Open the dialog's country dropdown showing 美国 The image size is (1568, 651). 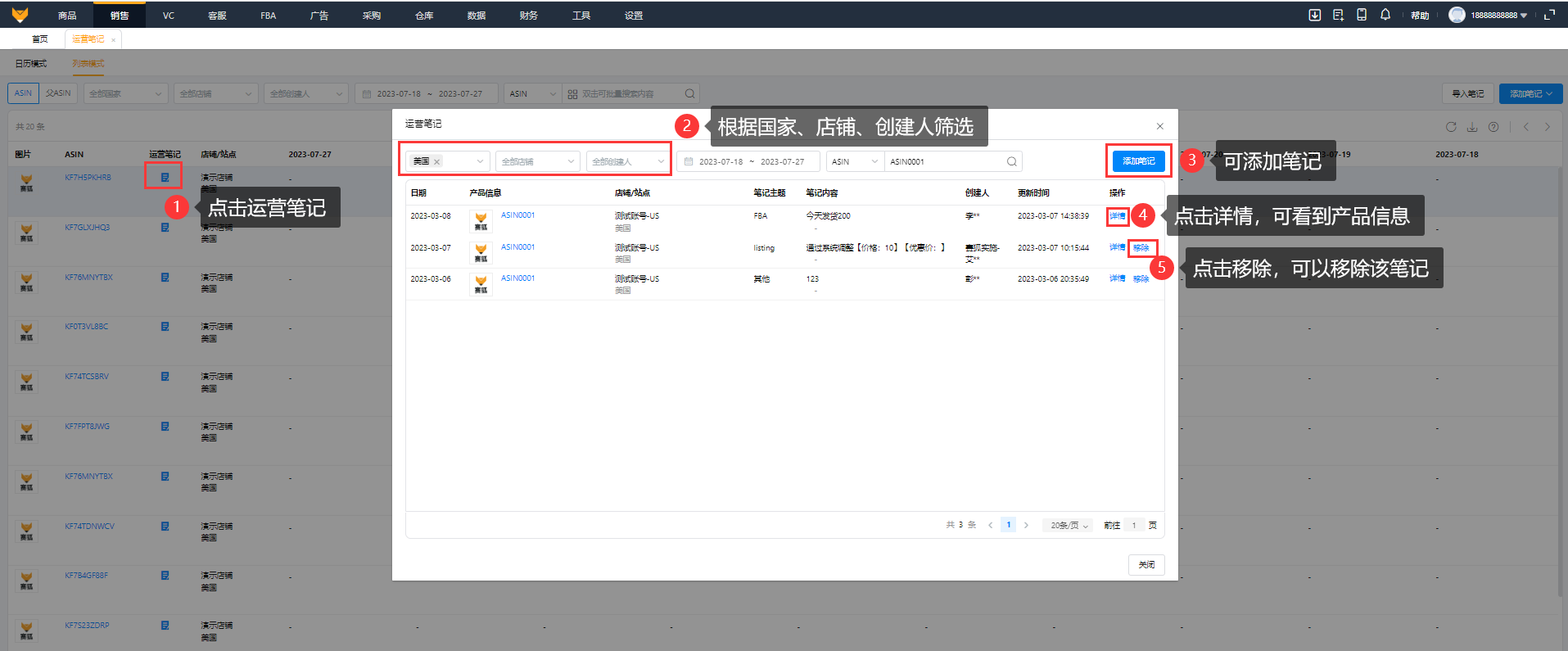(448, 161)
